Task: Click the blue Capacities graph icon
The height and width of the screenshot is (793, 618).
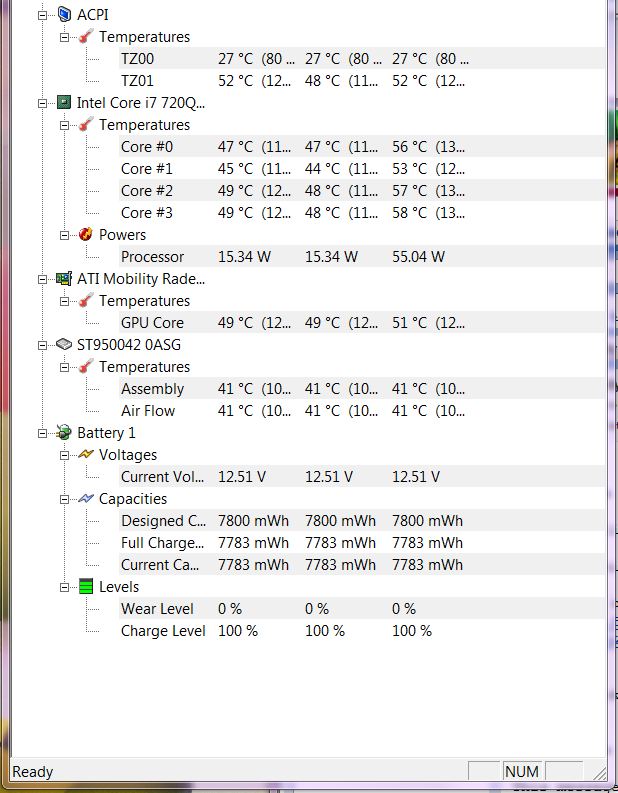Action: point(86,498)
